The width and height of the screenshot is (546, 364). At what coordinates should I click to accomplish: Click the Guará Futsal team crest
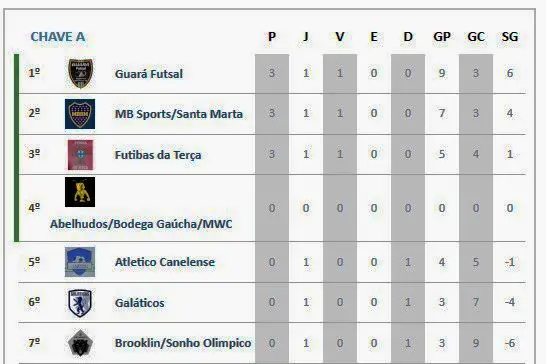pyautogui.click(x=80, y=73)
